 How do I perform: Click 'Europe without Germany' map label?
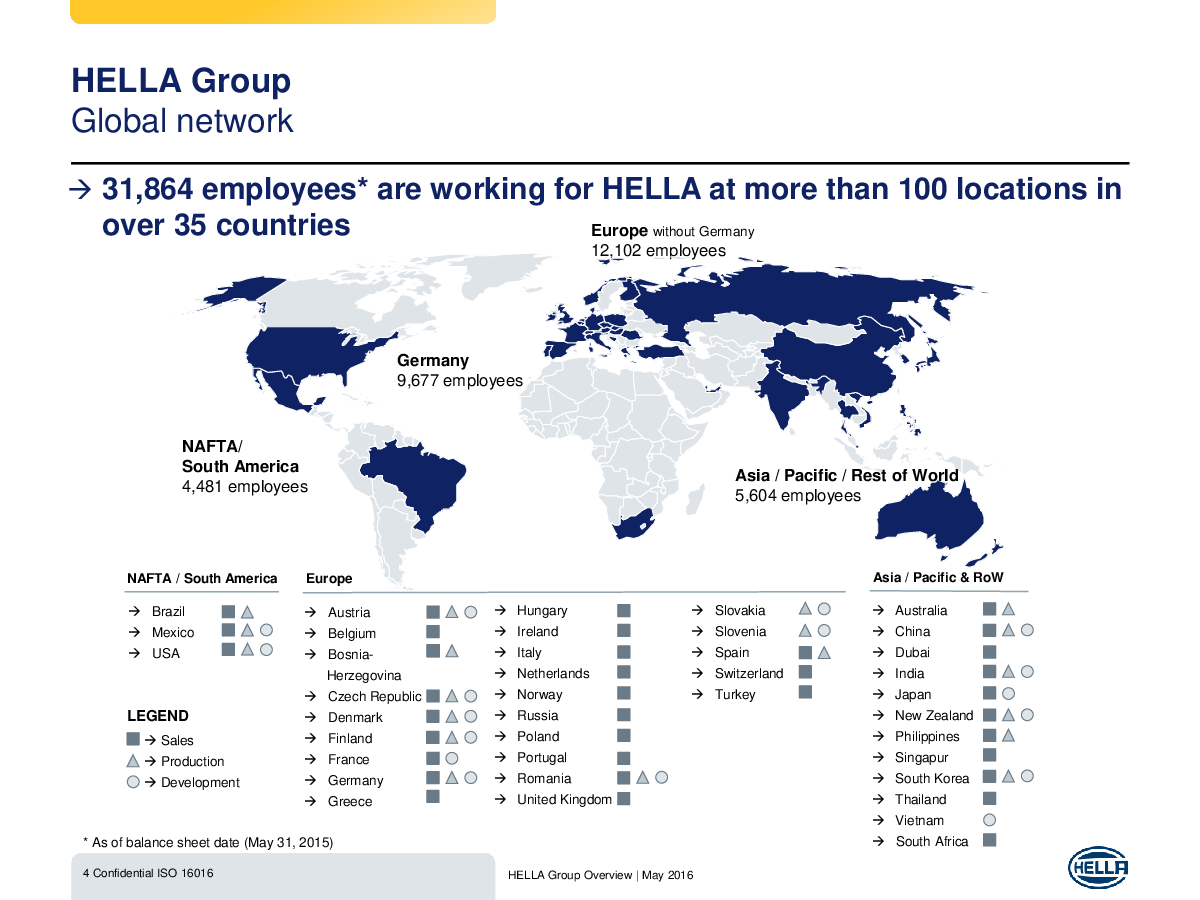[x=673, y=231]
